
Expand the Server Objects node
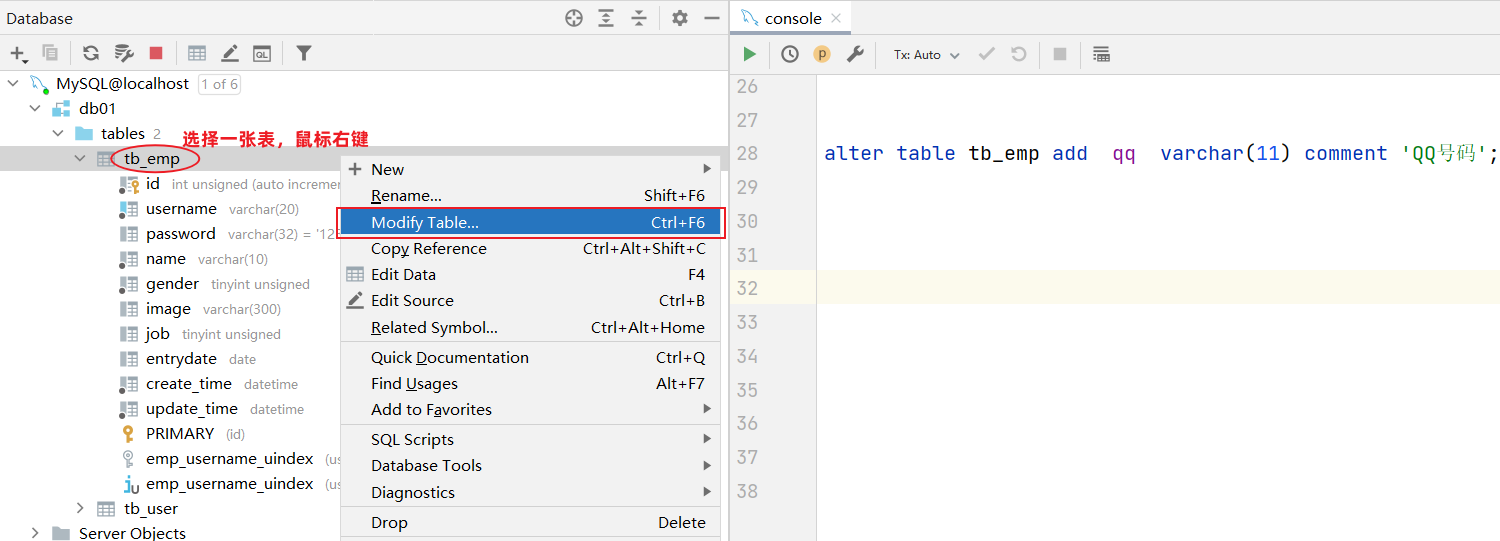coord(36,534)
